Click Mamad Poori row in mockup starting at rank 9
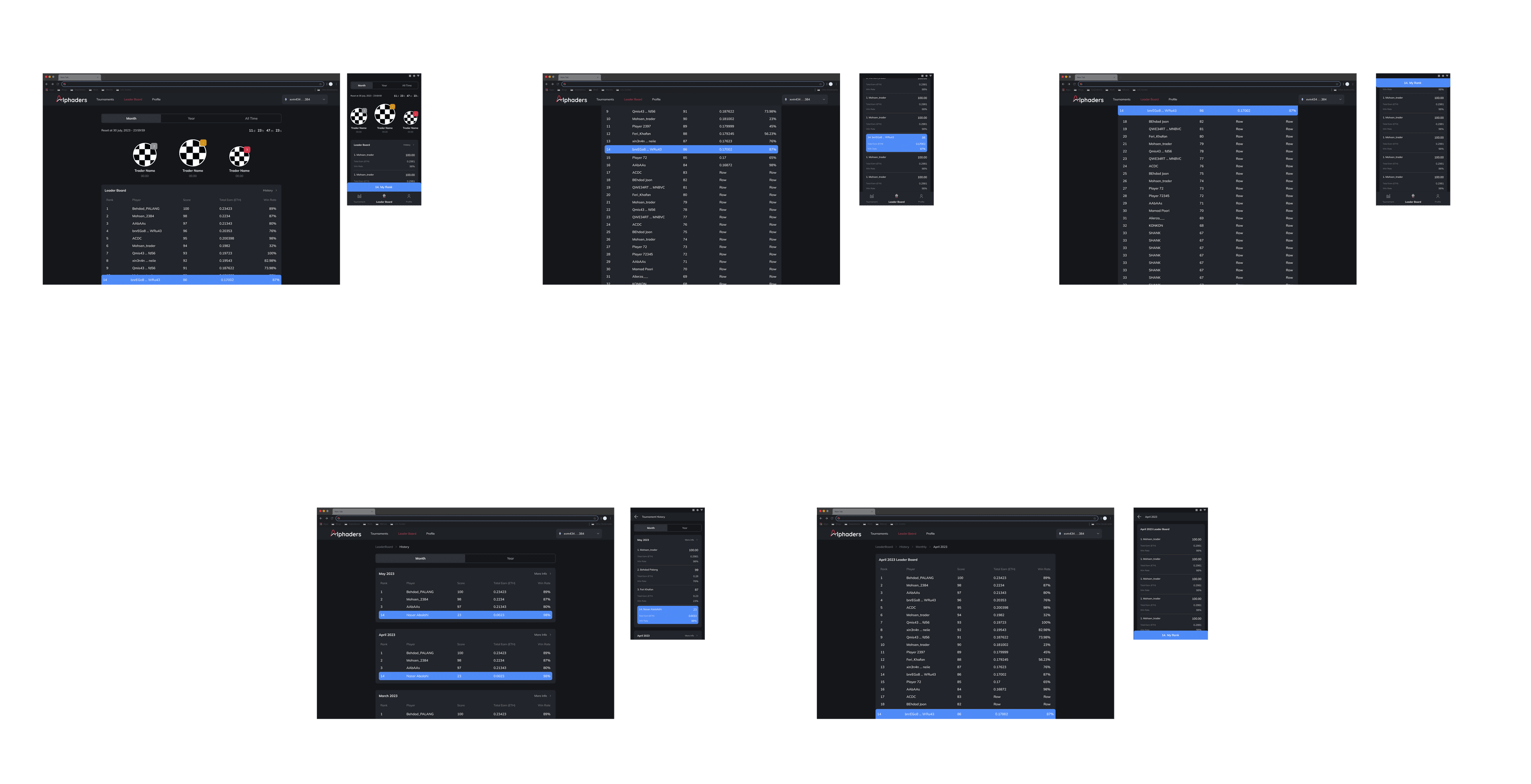This screenshot has height=784, width=1531. click(x=691, y=269)
